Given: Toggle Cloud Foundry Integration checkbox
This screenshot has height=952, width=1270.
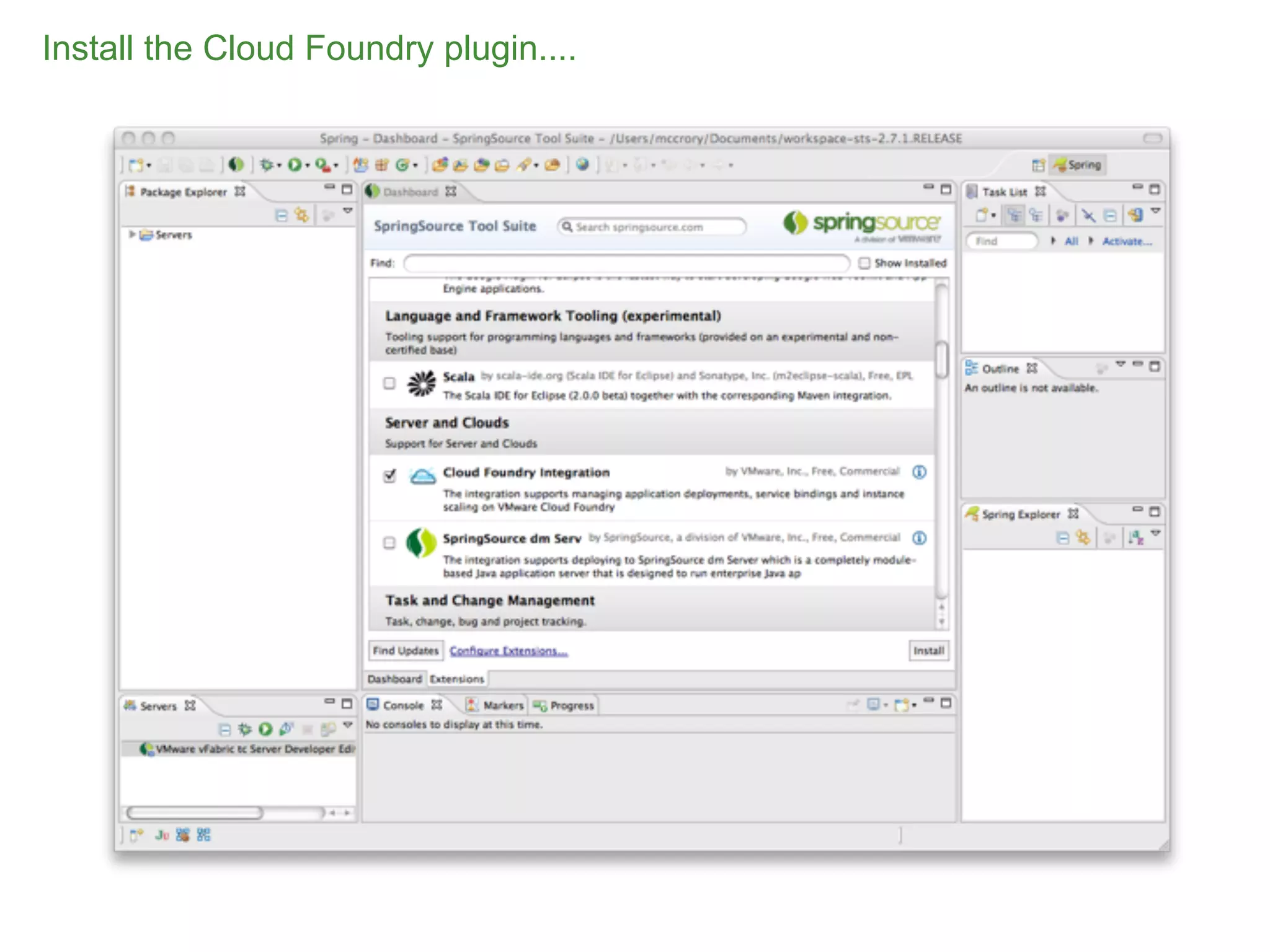Looking at the screenshot, I should coord(389,475).
